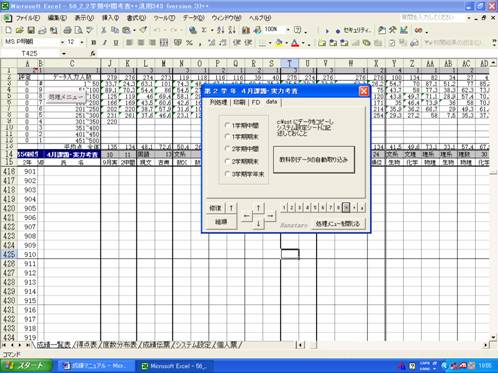This screenshot has height=373, width=498.
Task: Click the Name Box showing T425
Action: pos(31,54)
